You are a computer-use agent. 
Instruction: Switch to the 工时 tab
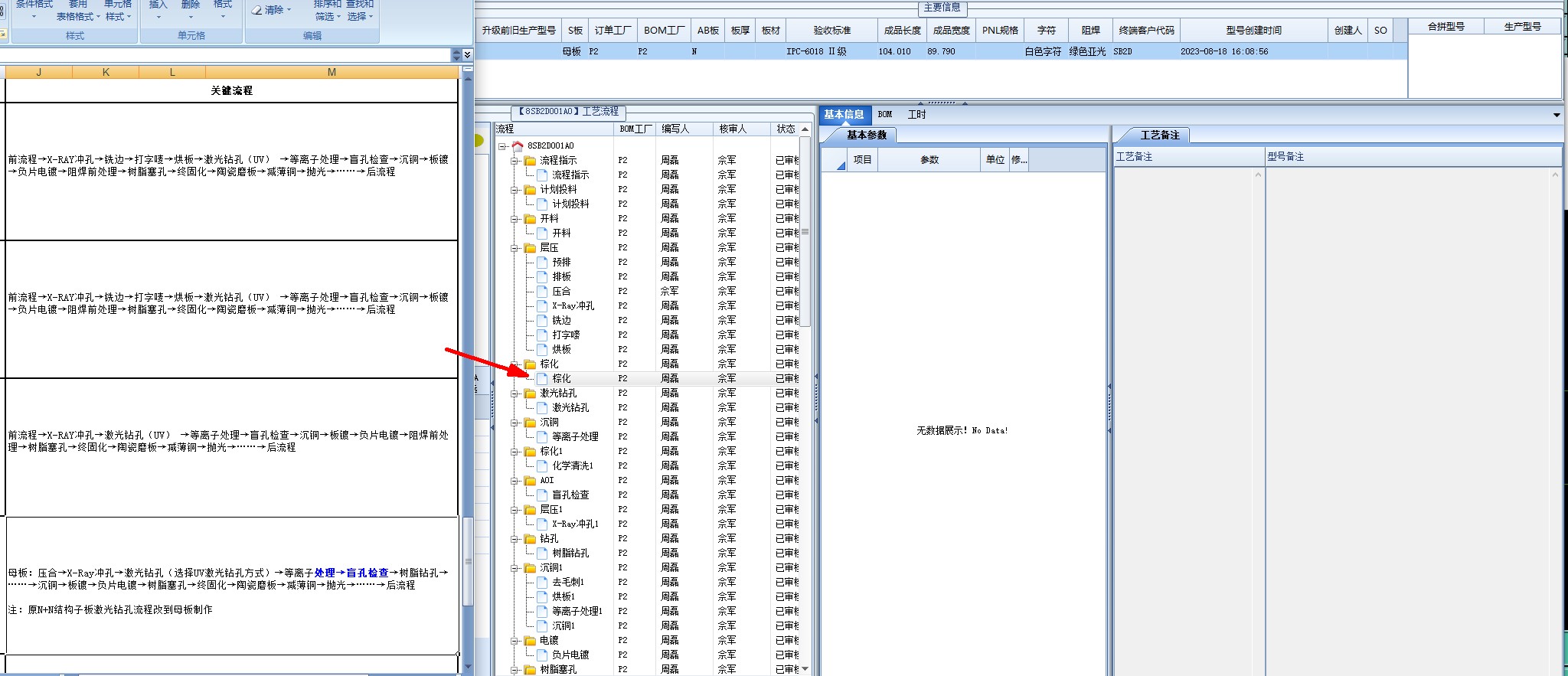pyautogui.click(x=916, y=115)
